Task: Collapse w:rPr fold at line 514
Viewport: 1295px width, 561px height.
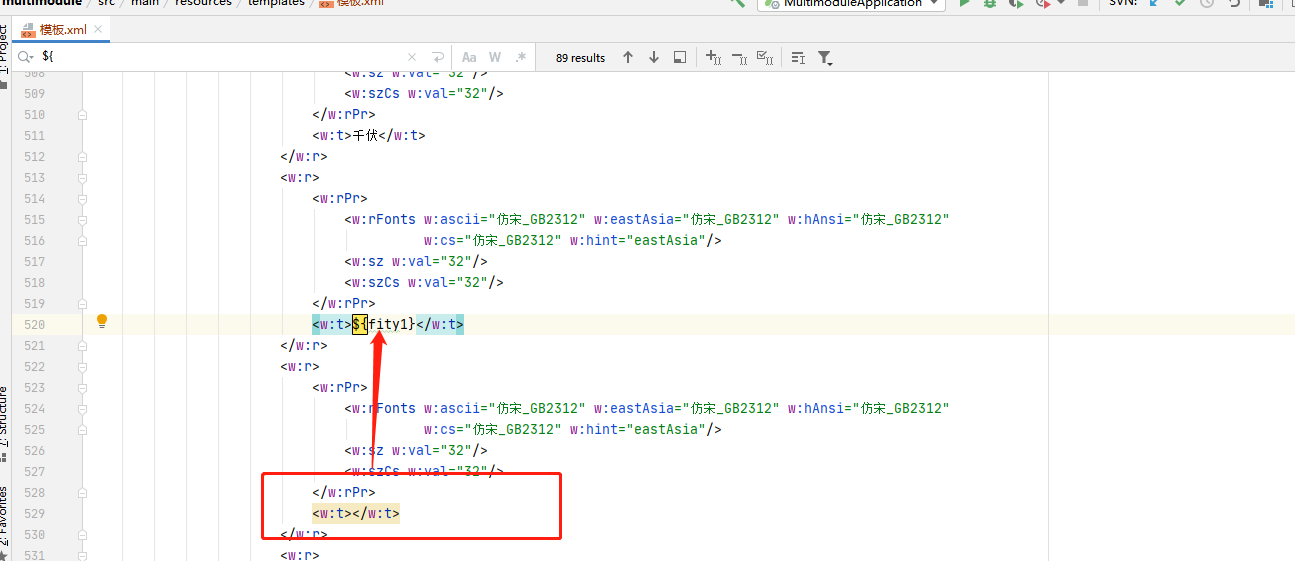Action: (82, 198)
